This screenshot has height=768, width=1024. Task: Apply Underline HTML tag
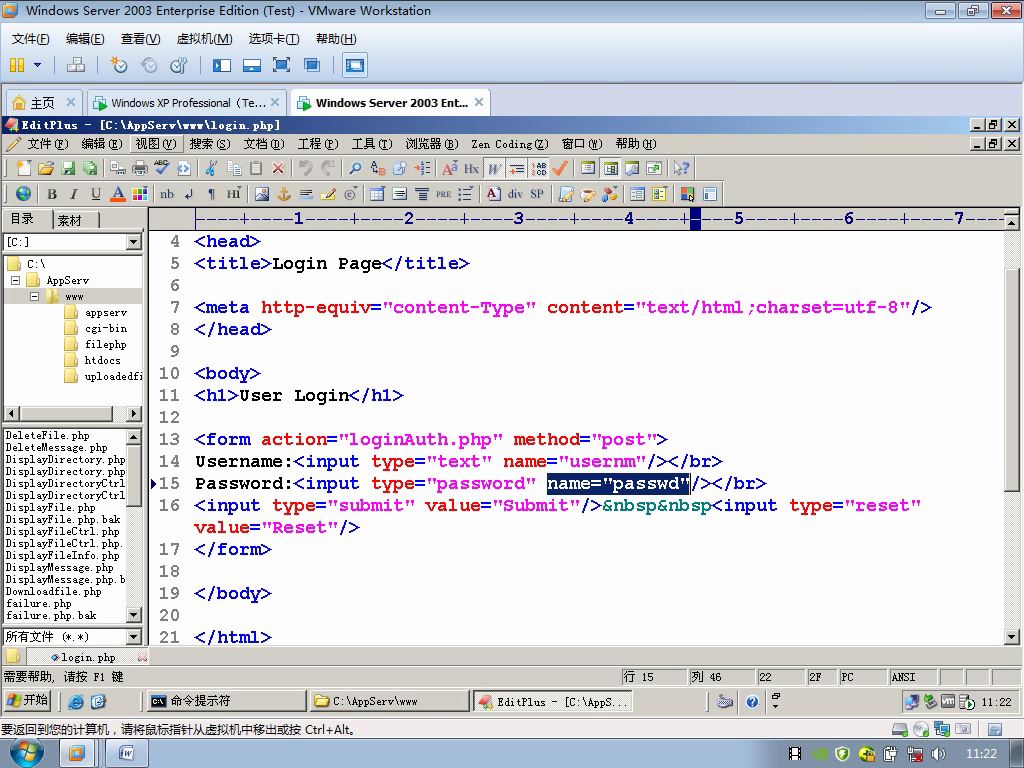tap(96, 194)
